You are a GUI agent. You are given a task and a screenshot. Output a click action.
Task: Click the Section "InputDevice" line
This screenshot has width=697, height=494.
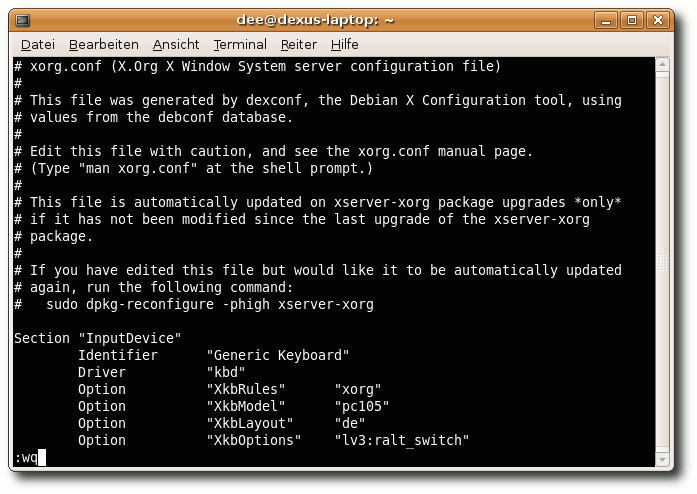(97, 338)
